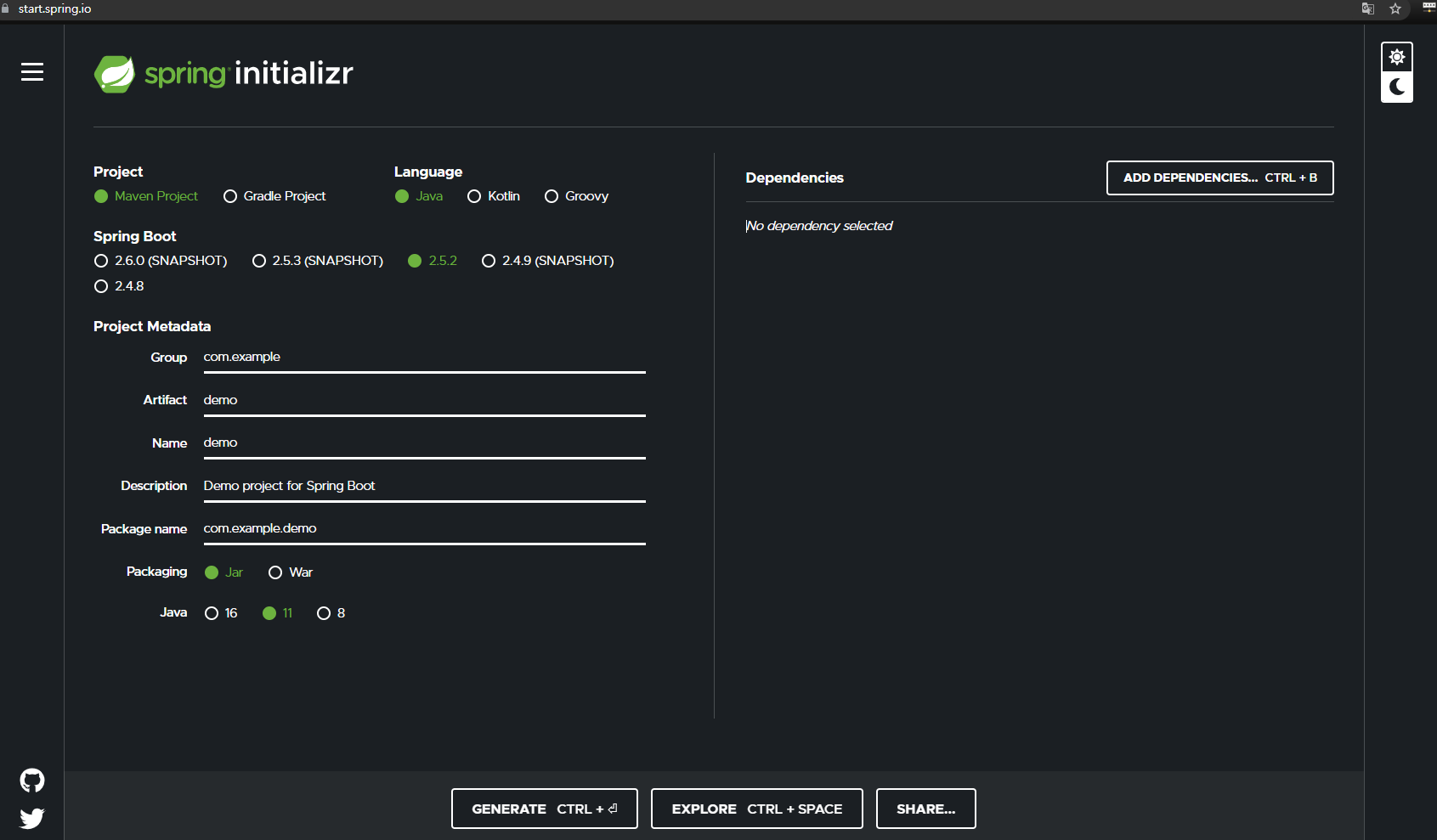Bookmark page with star icon
Image resolution: width=1437 pixels, height=840 pixels.
pyautogui.click(x=1395, y=8)
